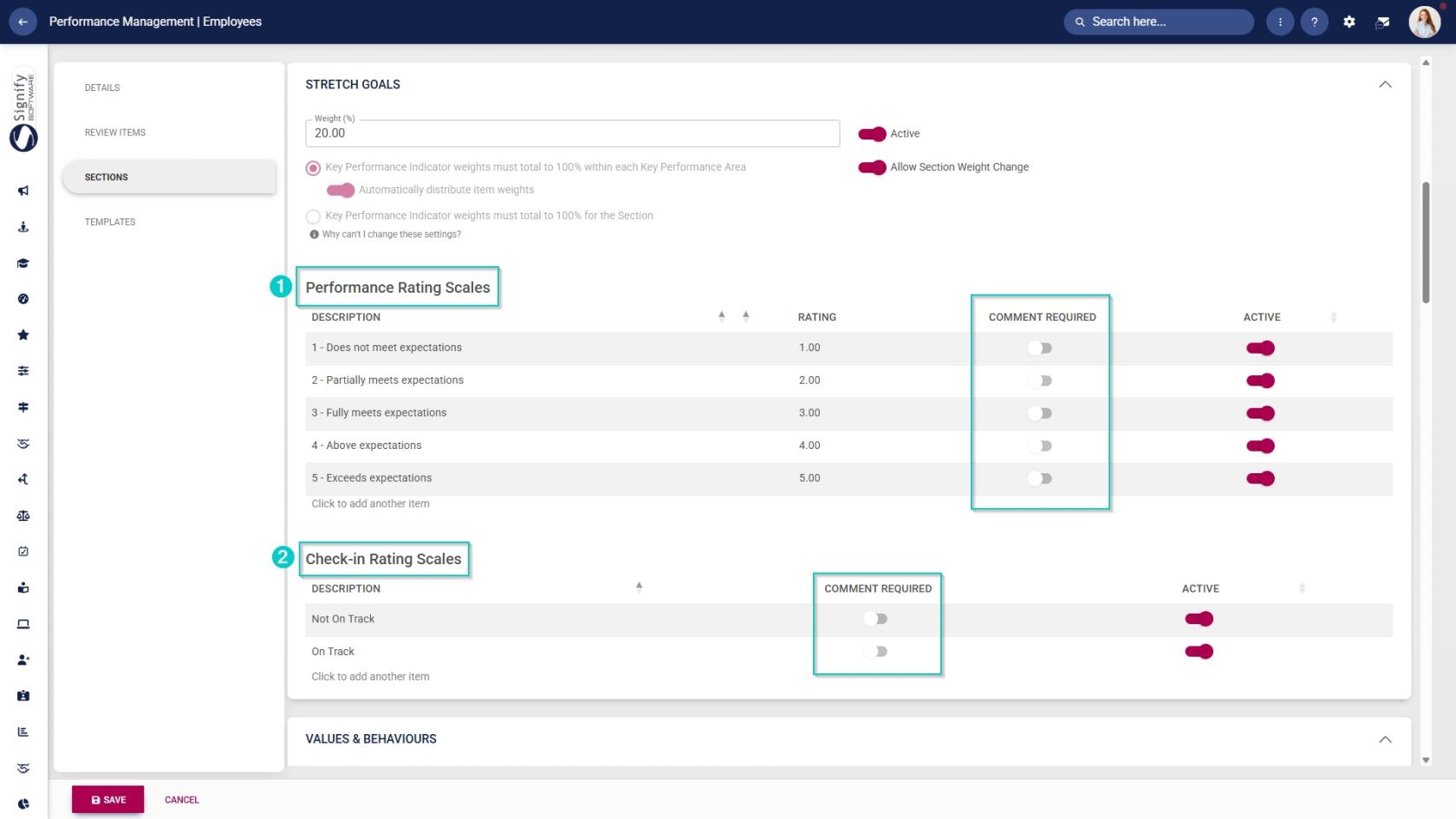Sort Check-in Rating Scales by Description

click(x=639, y=587)
